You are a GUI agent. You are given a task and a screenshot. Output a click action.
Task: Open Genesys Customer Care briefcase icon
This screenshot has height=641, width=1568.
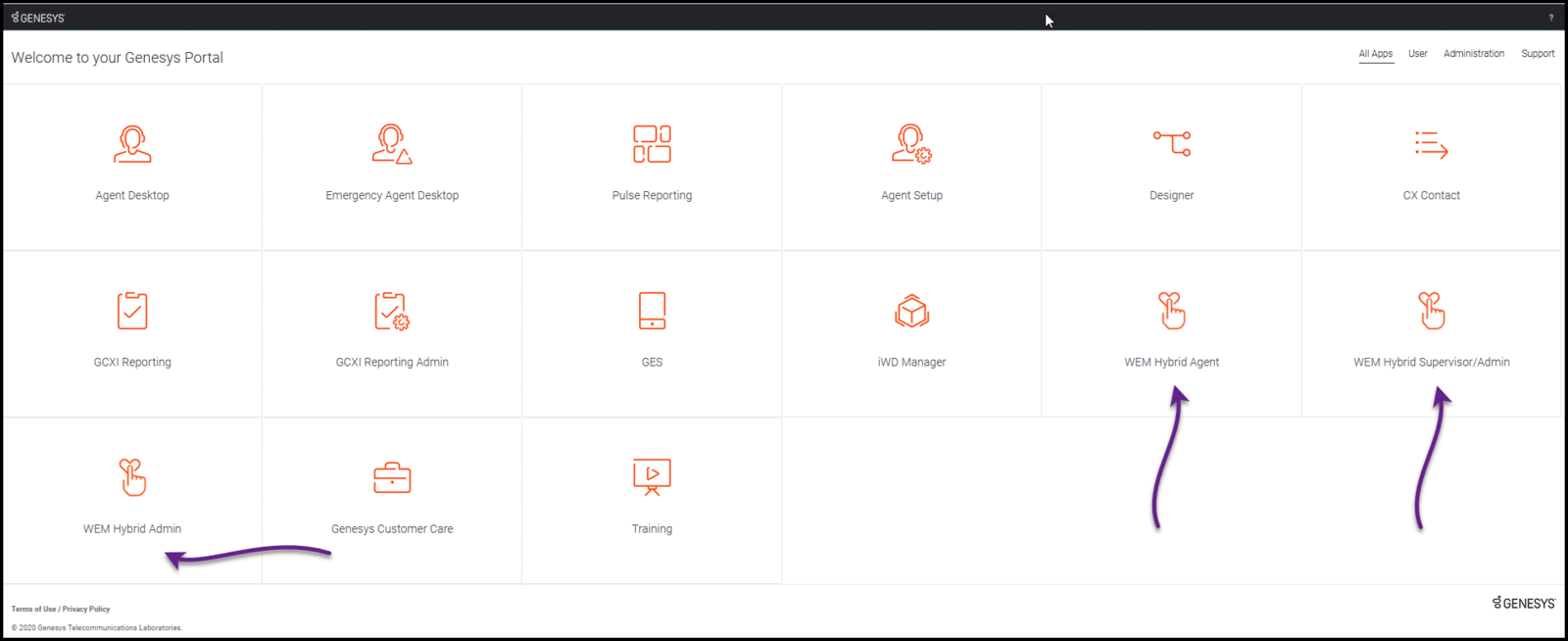(x=392, y=477)
